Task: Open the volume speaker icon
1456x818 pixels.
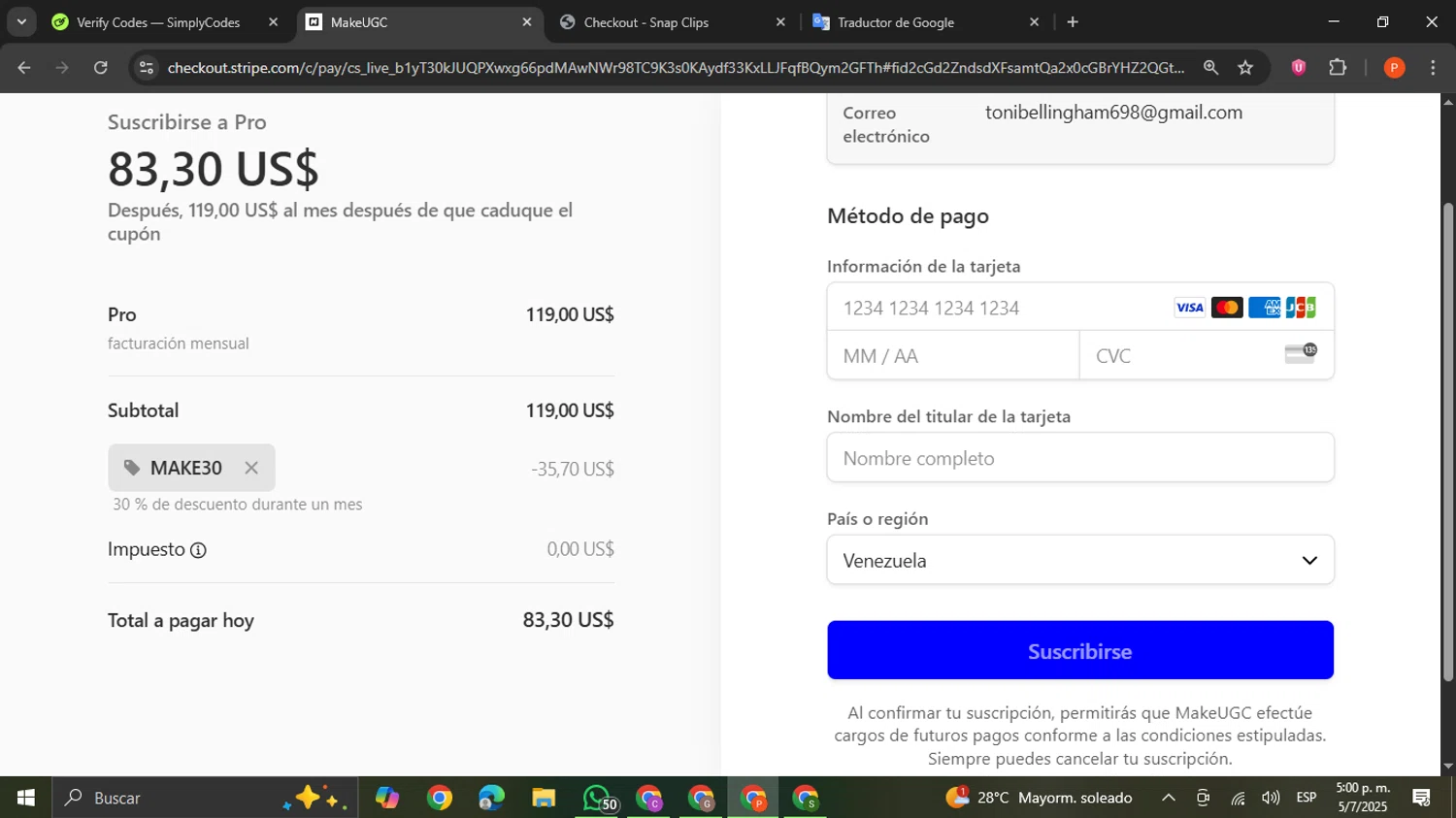Action: (1271, 798)
